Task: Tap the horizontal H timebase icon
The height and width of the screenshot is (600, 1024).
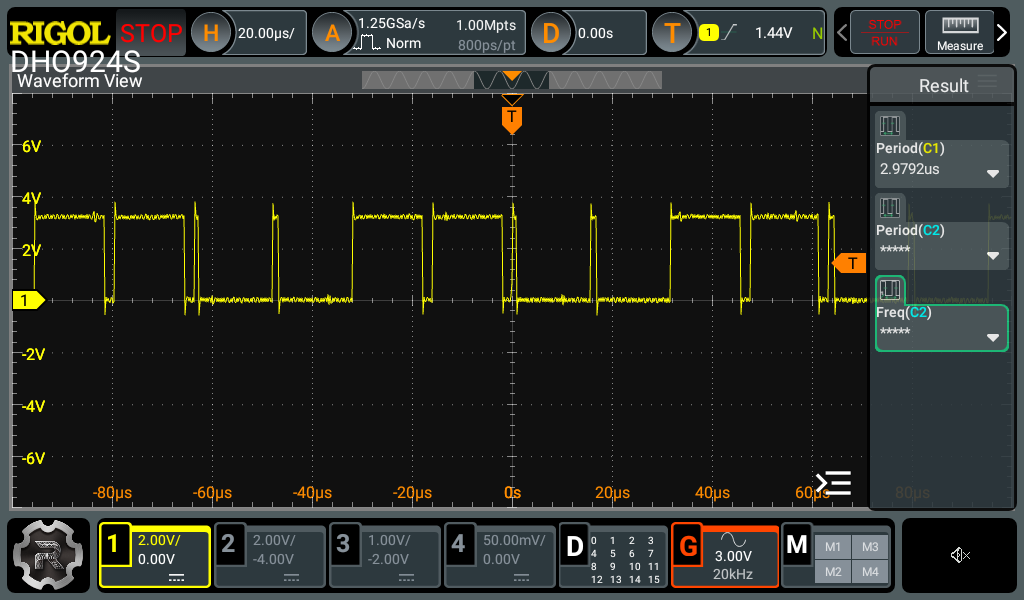Action: pos(210,33)
